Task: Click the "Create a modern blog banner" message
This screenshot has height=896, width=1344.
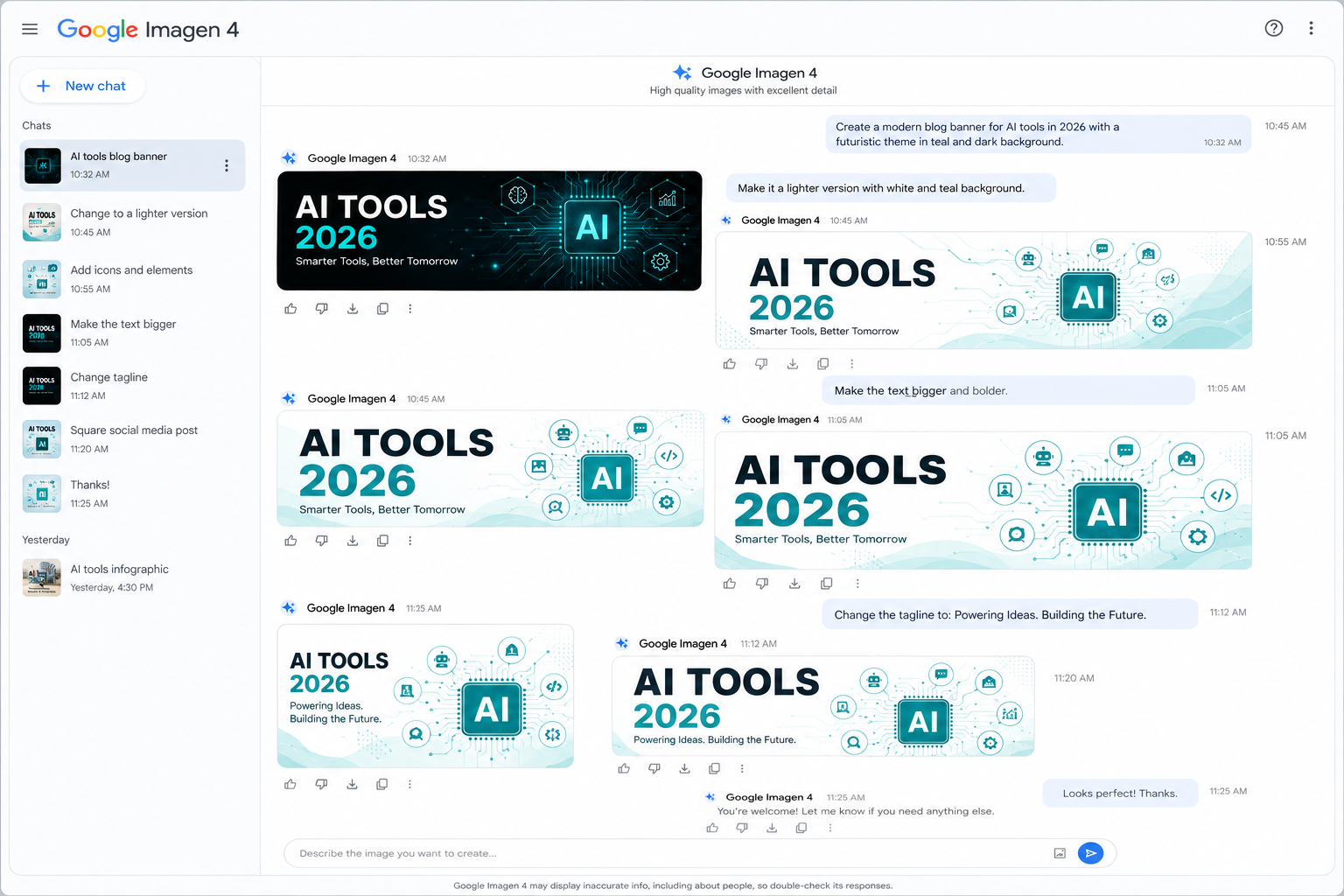Action: point(1039,134)
